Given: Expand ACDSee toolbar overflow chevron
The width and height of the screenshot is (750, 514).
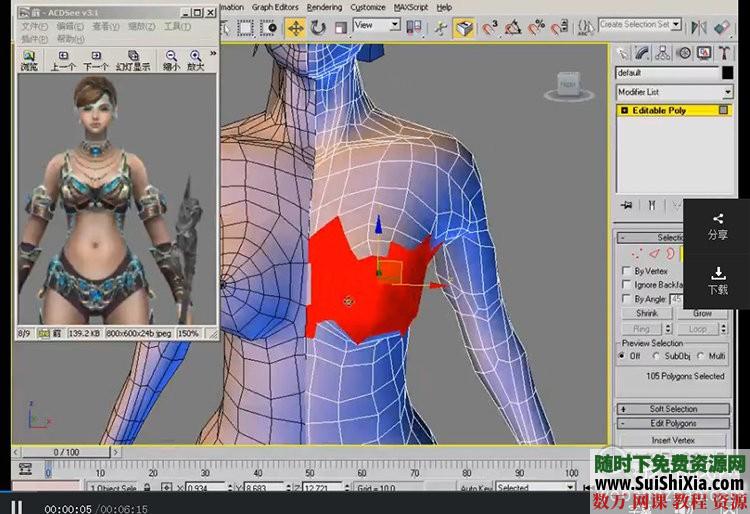Looking at the screenshot, I should [213, 53].
